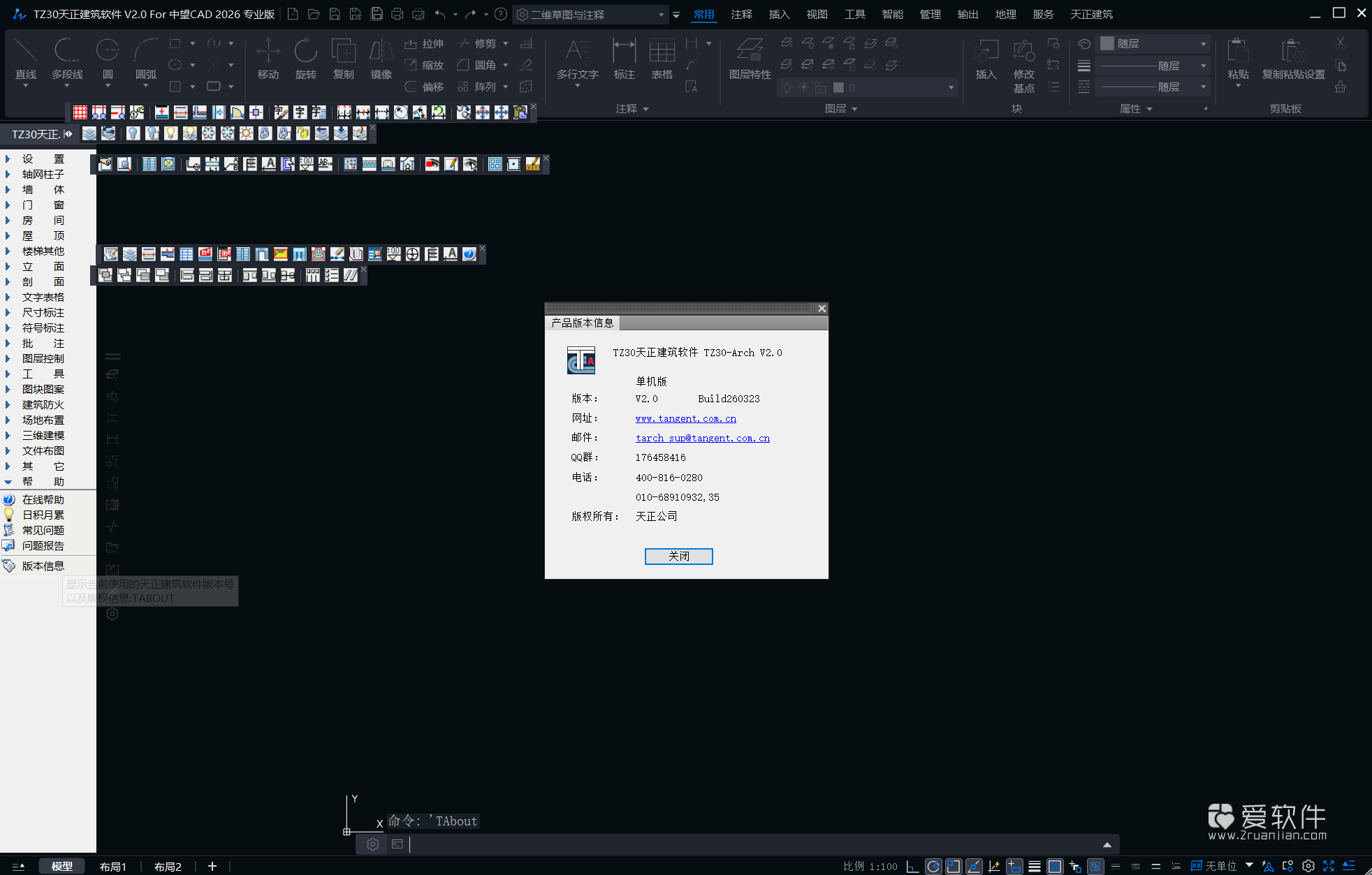Open the 二维草图与注释 workspace dropdown

coord(591,14)
